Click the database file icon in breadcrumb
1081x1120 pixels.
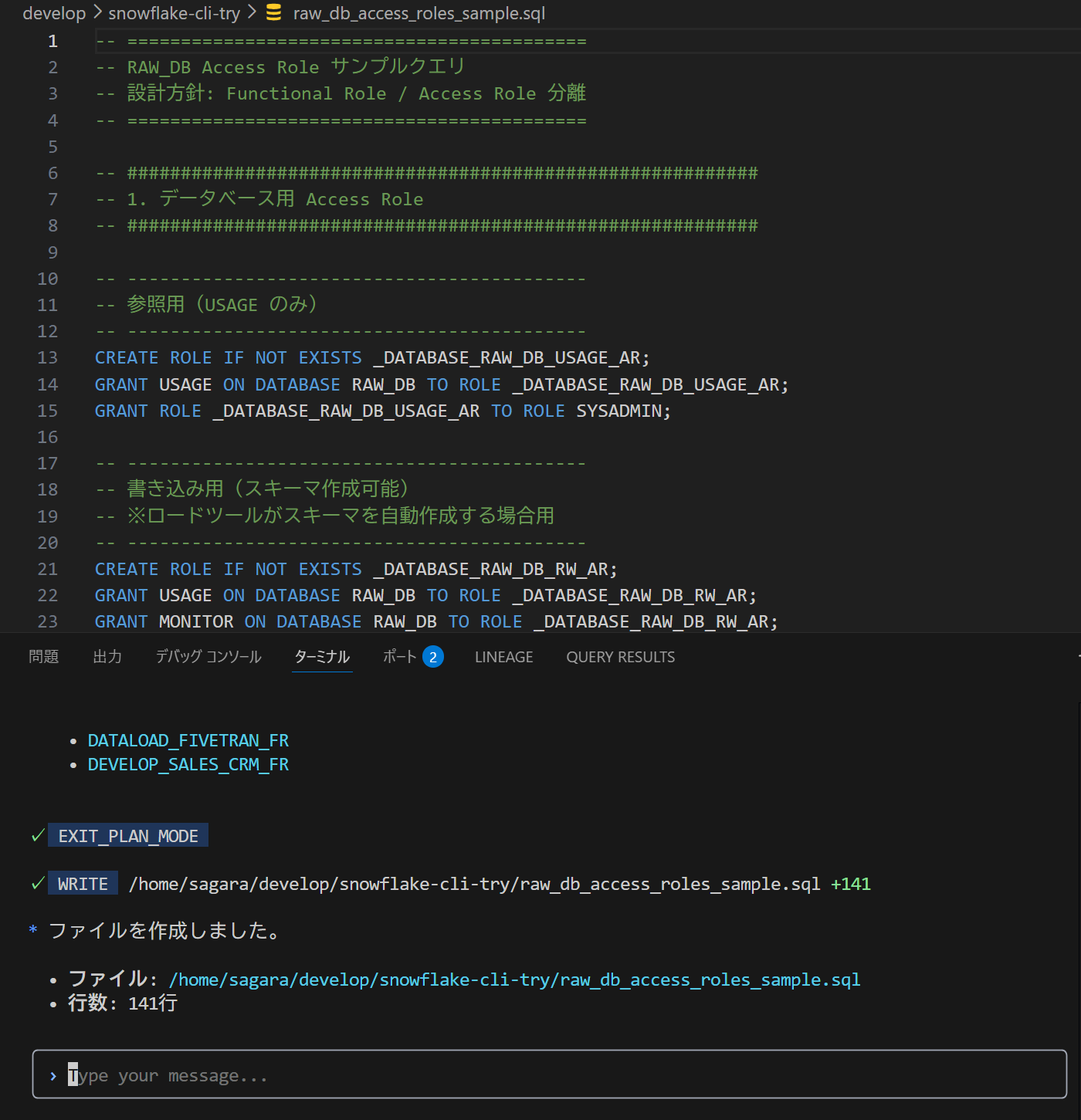pos(273,13)
